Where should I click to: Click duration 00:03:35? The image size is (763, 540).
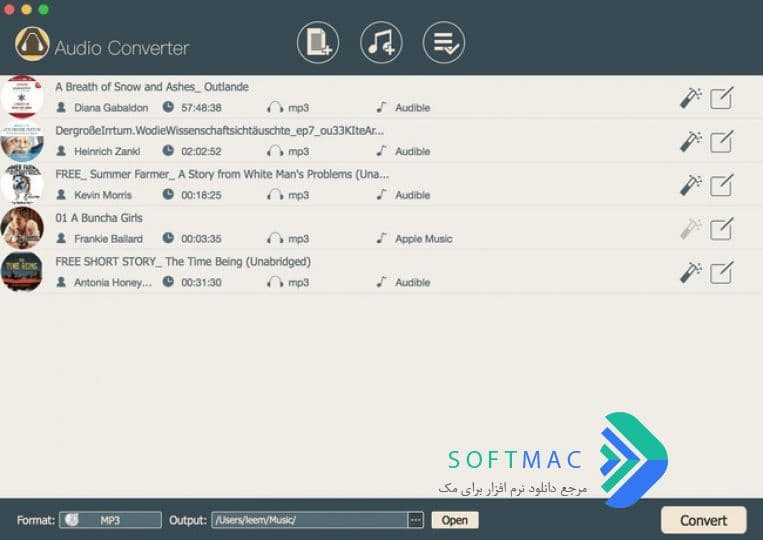(x=201, y=239)
